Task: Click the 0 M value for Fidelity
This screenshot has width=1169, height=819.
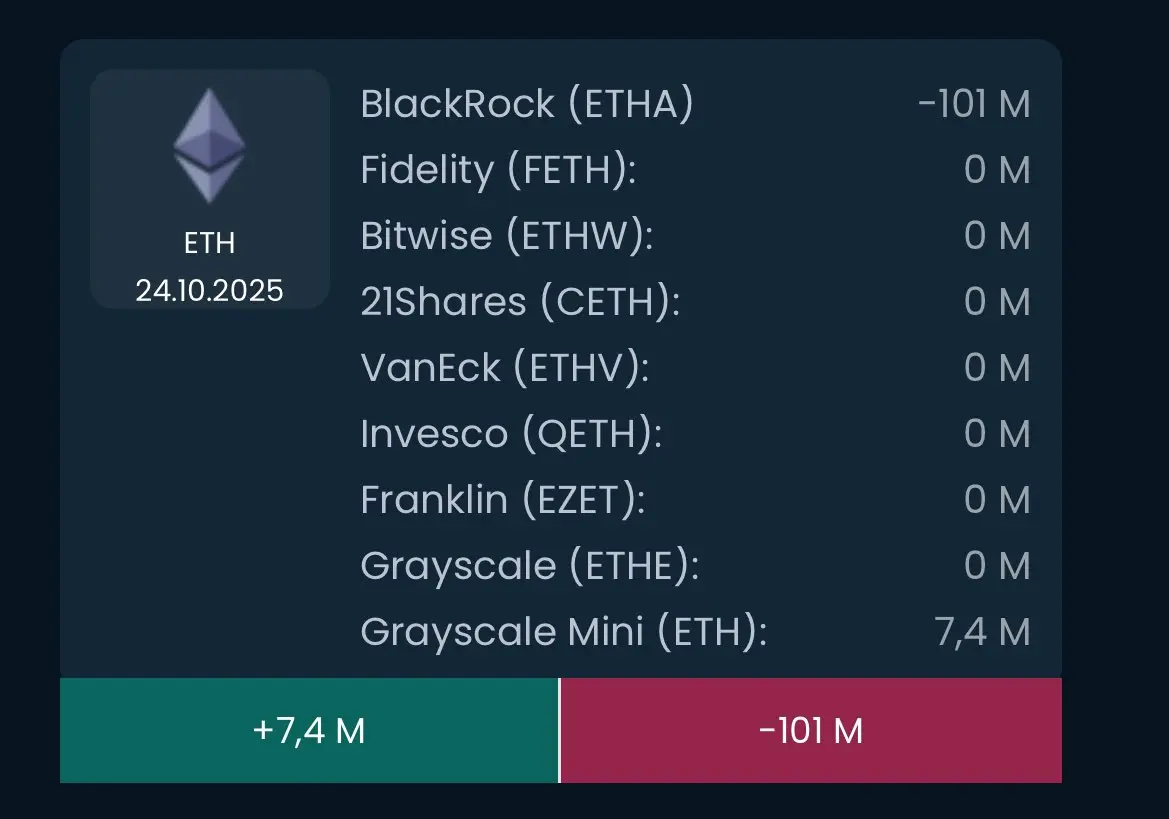Action: [996, 170]
